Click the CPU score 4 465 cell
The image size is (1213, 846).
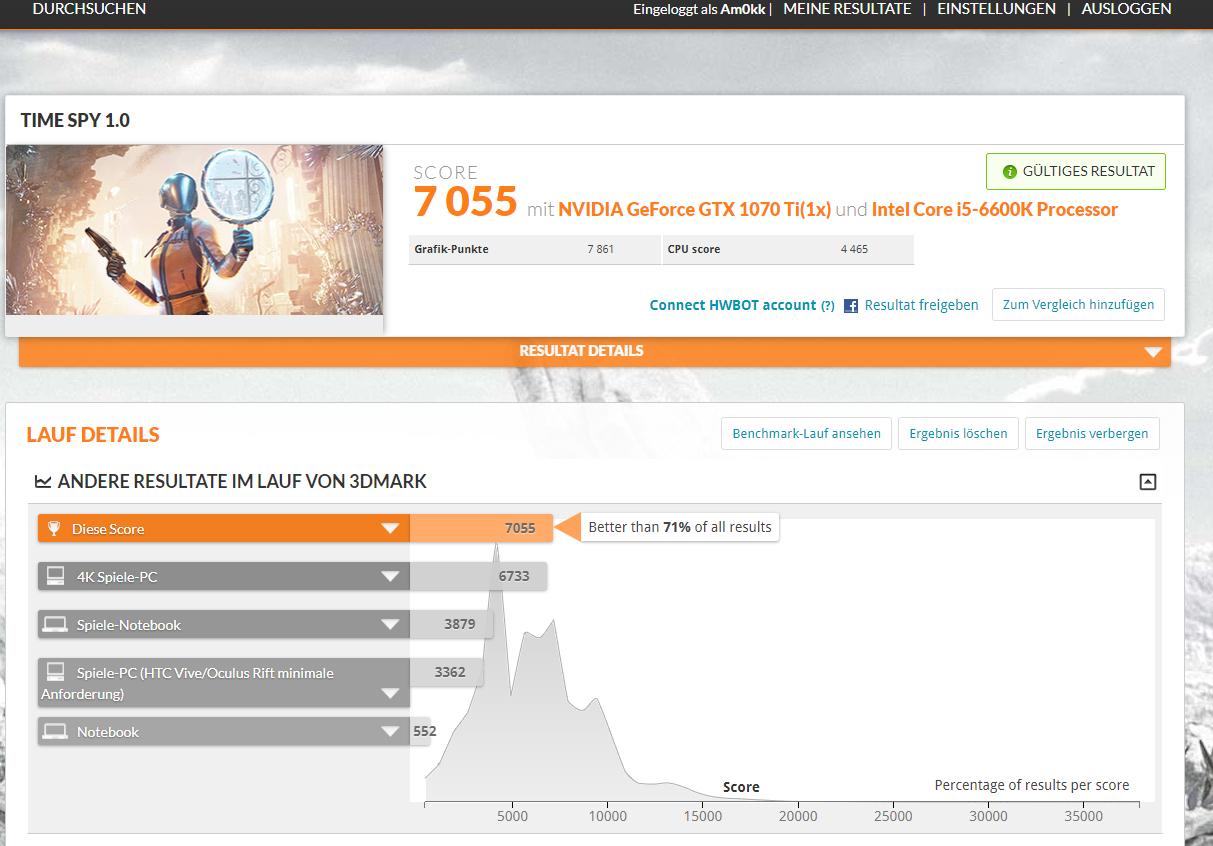[x=788, y=249]
